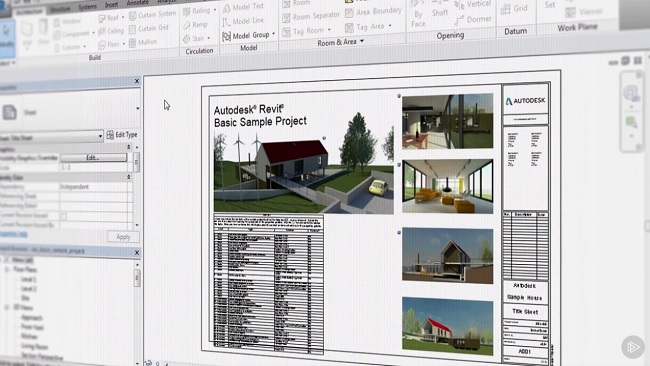
Task: Select the sheet list schedule table
Action: click(x=269, y=284)
